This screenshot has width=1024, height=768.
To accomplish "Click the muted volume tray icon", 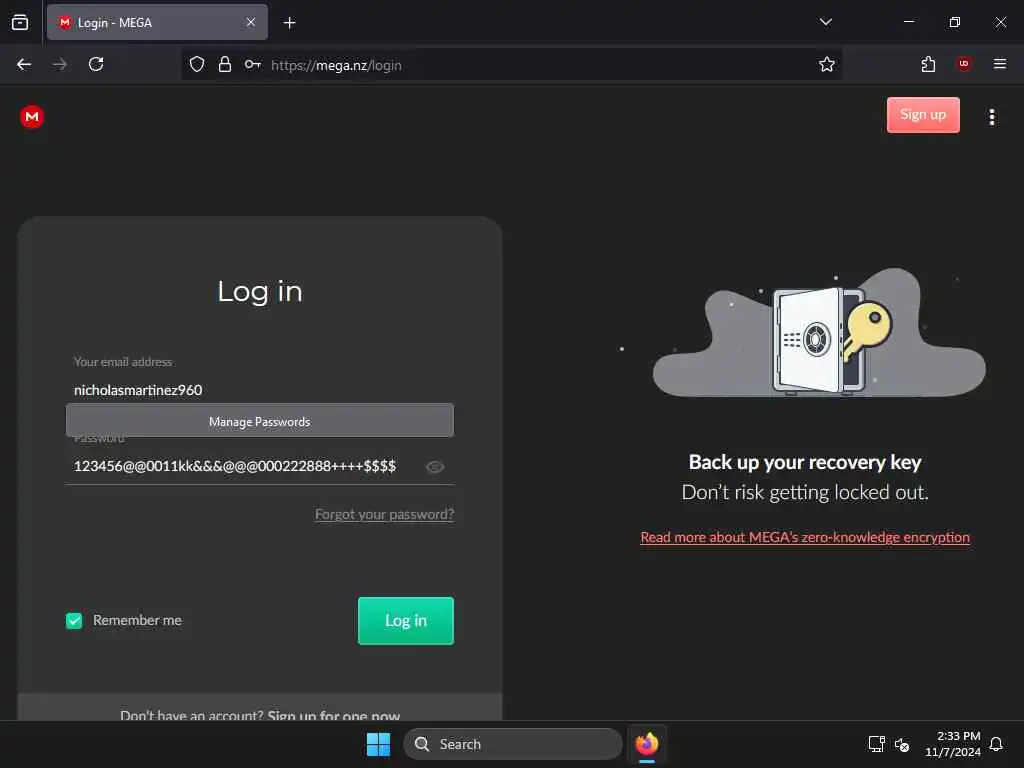I will pos(902,744).
